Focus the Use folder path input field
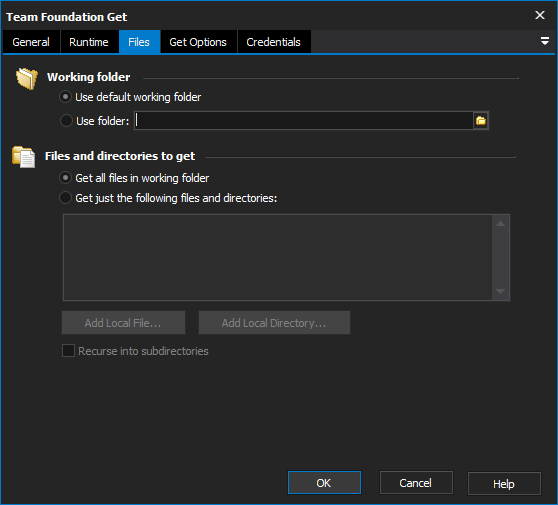This screenshot has width=558, height=505. (x=304, y=121)
